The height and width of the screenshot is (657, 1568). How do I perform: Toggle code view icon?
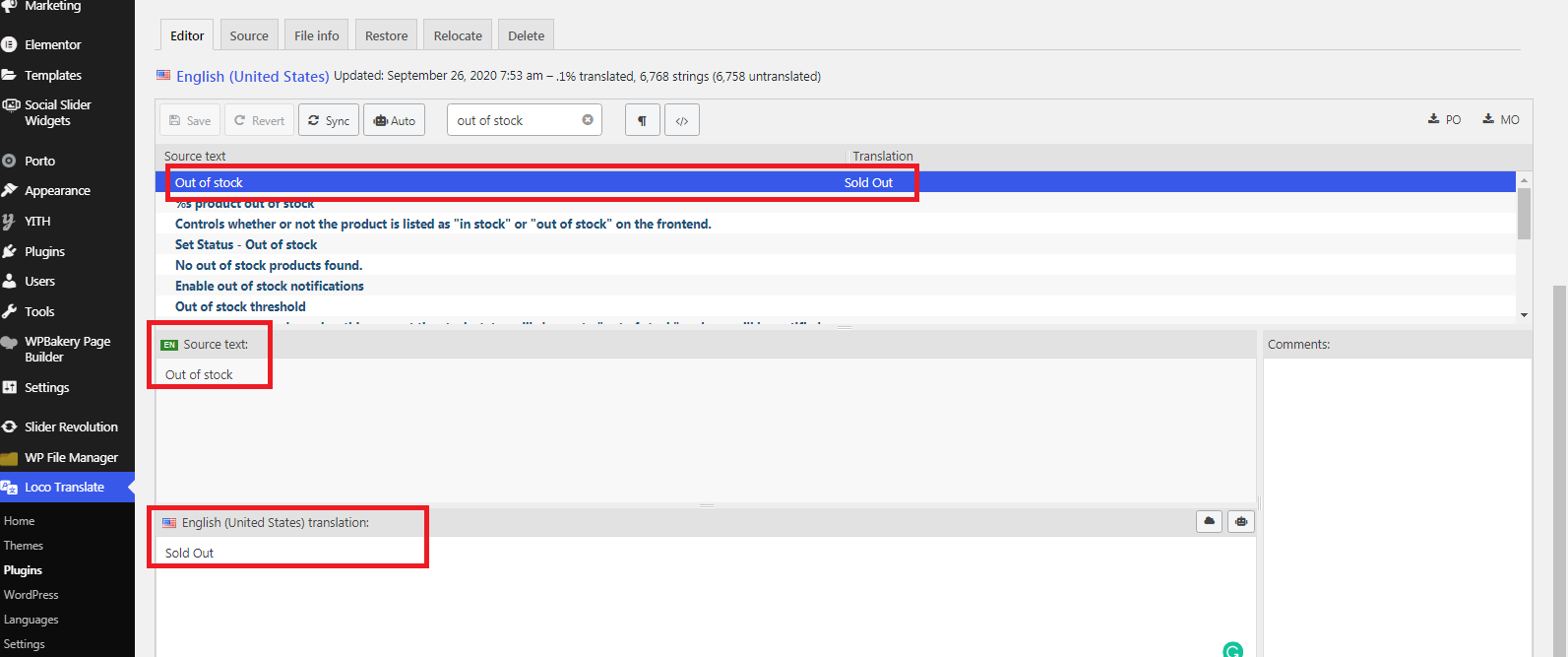(682, 120)
